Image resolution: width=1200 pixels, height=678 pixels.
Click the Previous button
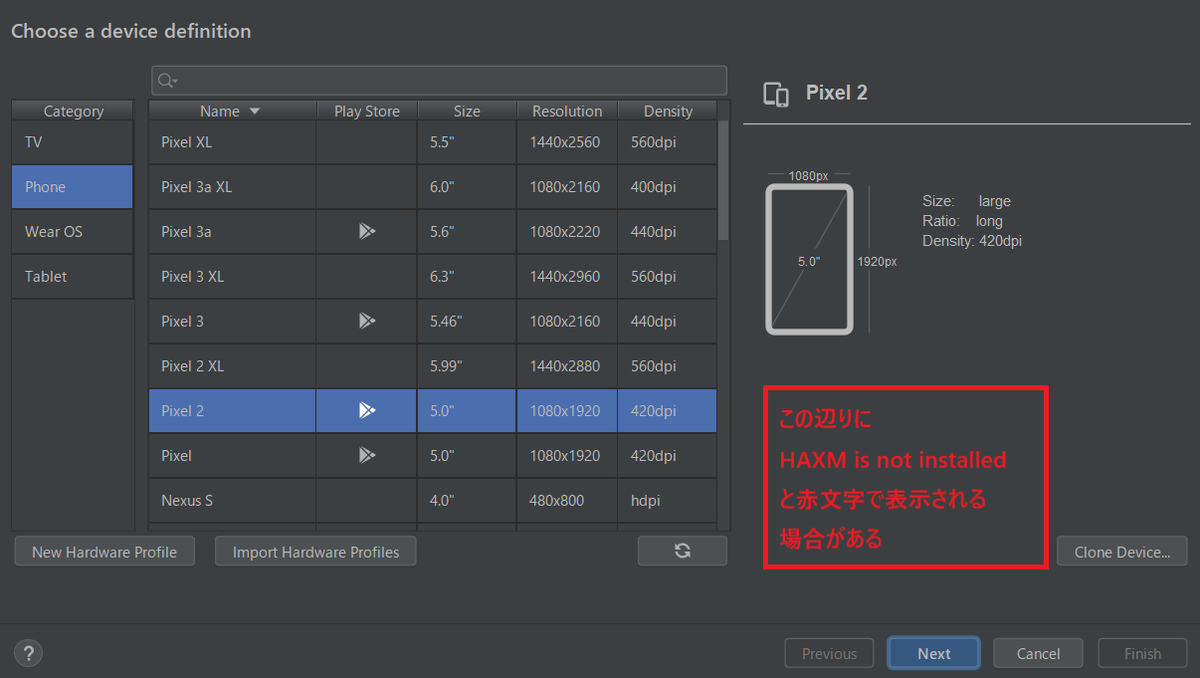[829, 653]
